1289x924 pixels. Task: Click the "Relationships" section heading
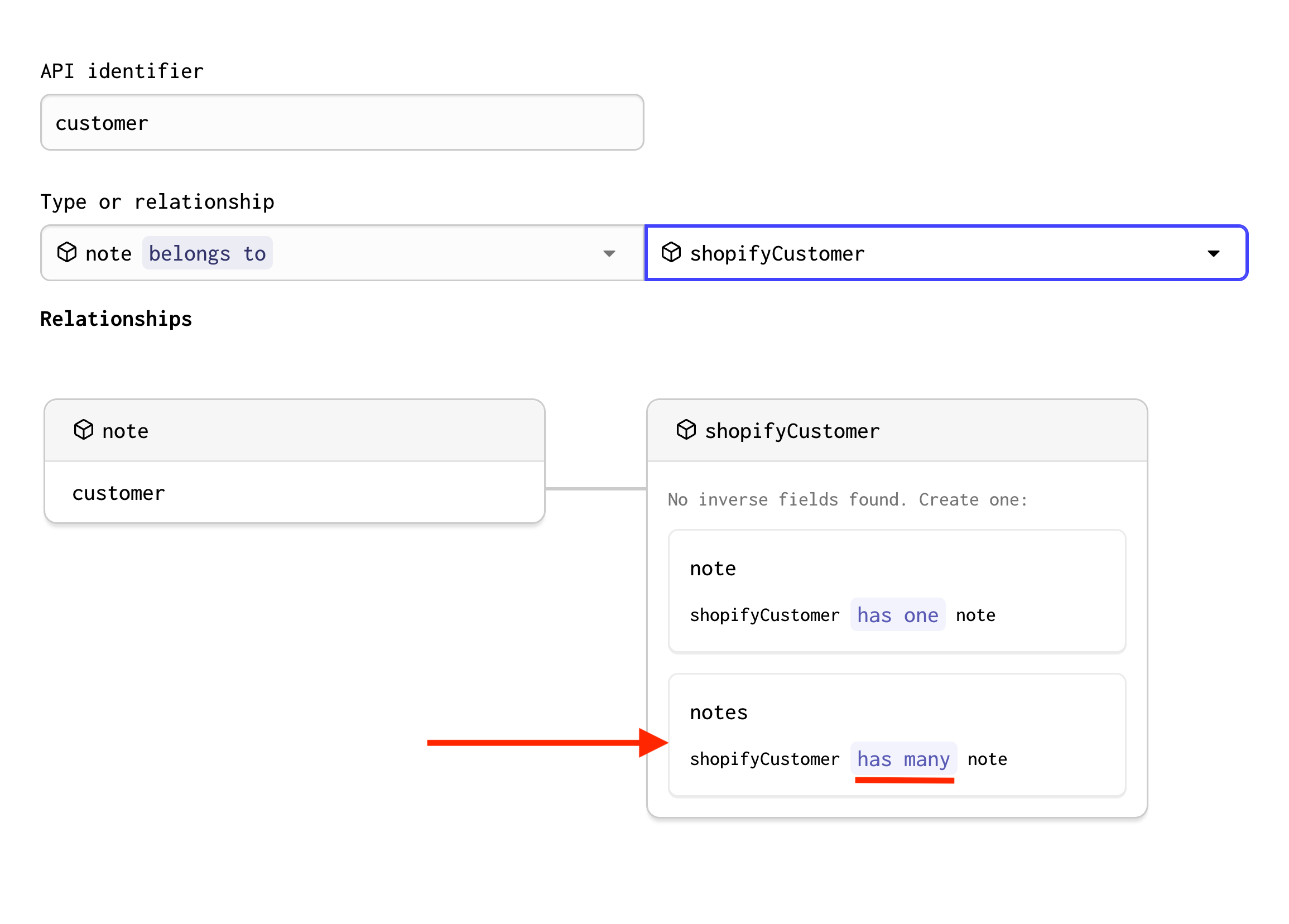[116, 319]
